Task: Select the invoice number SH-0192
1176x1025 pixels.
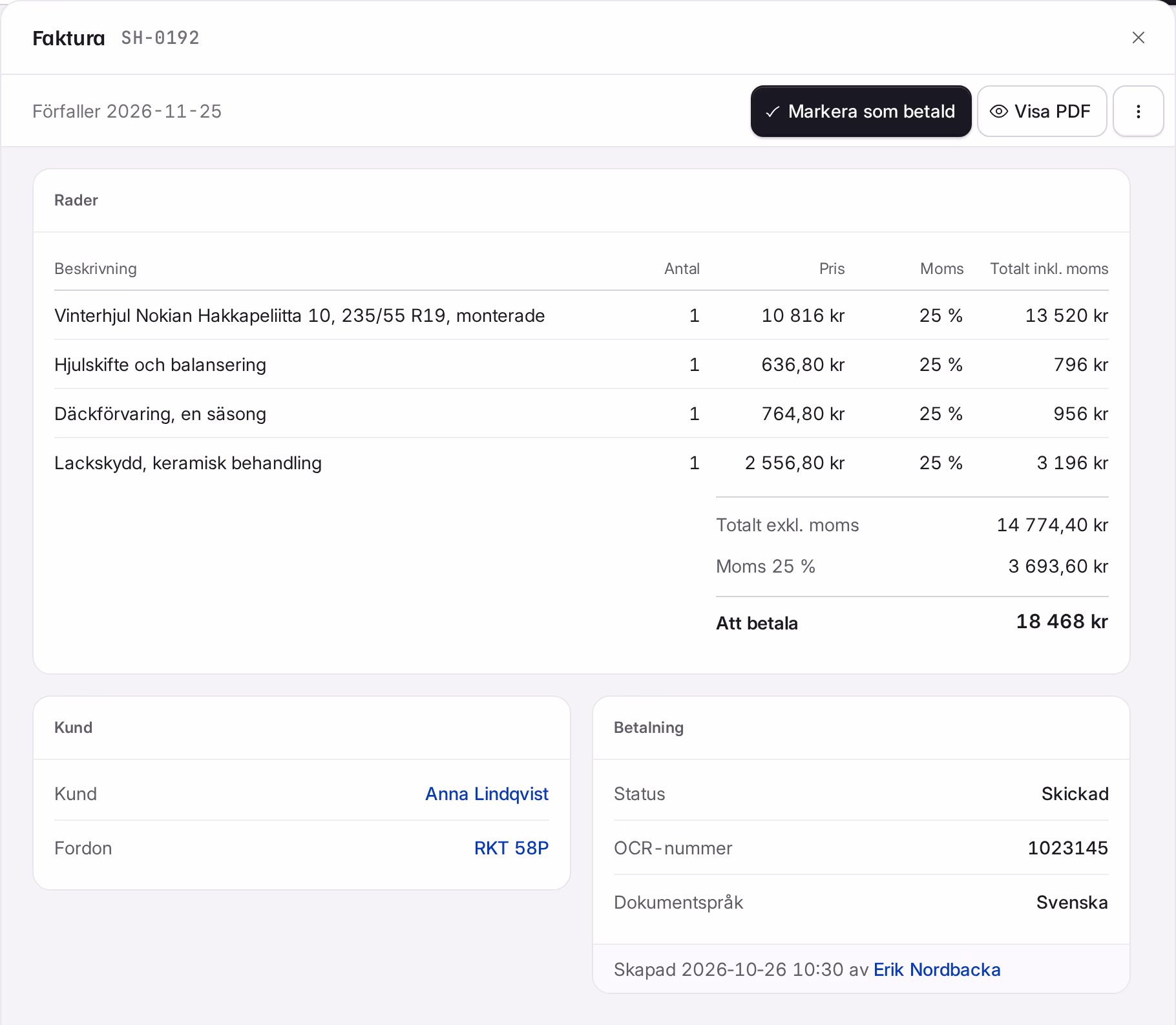Action: pos(160,38)
